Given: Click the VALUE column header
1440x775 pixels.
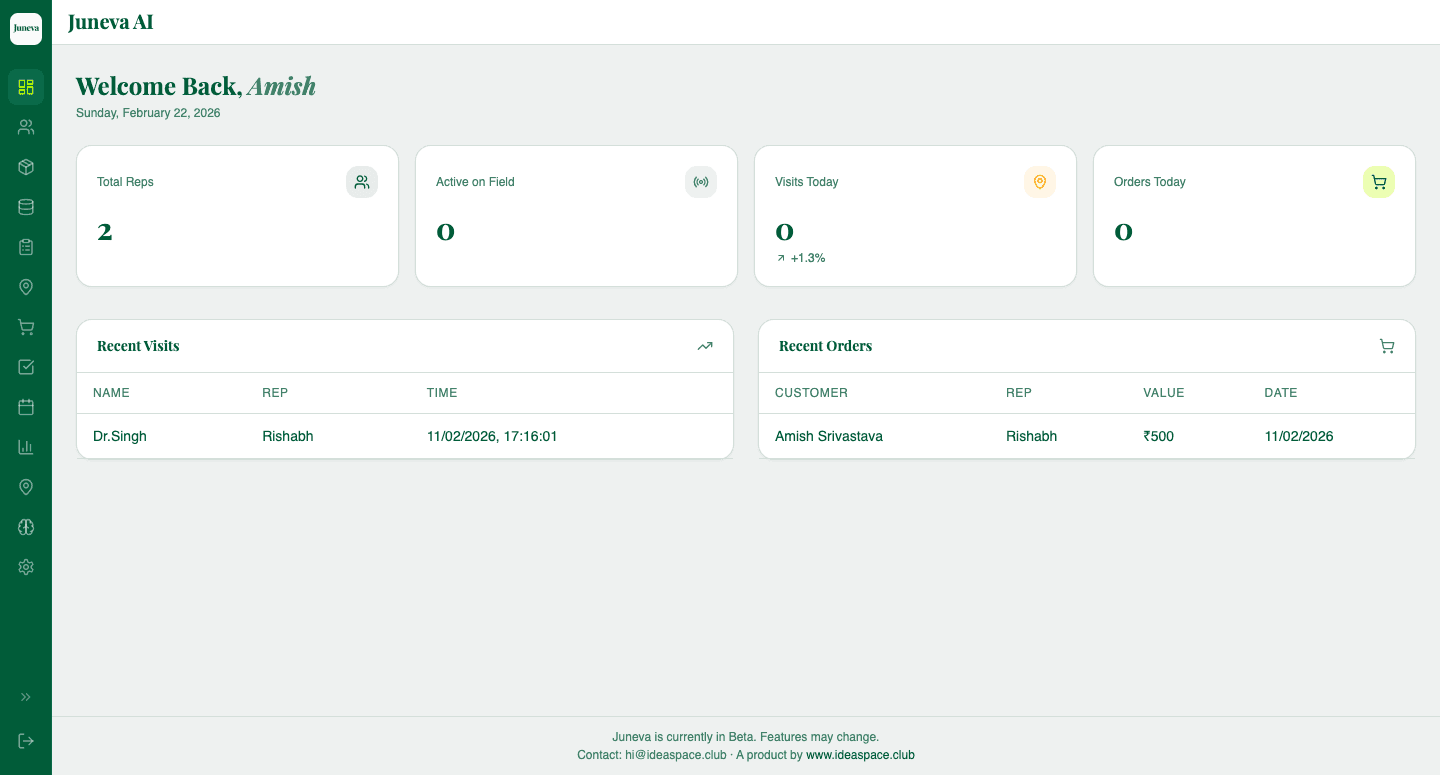Looking at the screenshot, I should point(1164,393).
